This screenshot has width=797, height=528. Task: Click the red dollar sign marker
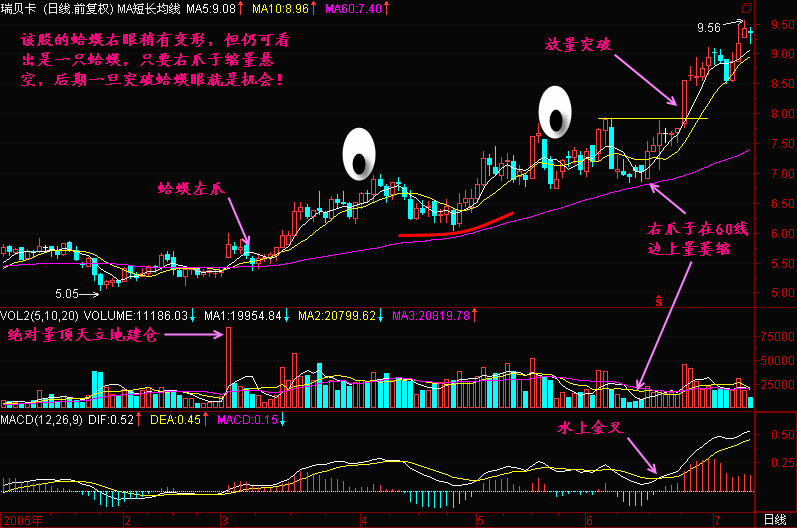(657, 299)
